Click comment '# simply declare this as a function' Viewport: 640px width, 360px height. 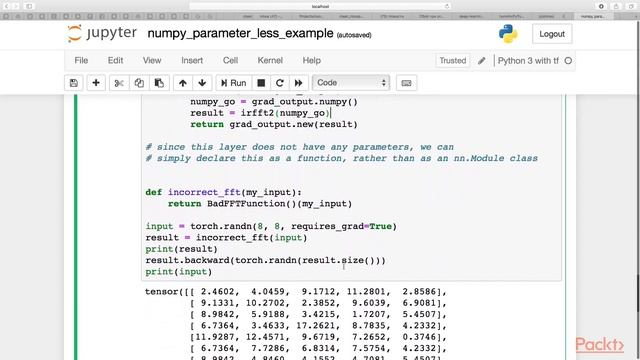(342, 158)
